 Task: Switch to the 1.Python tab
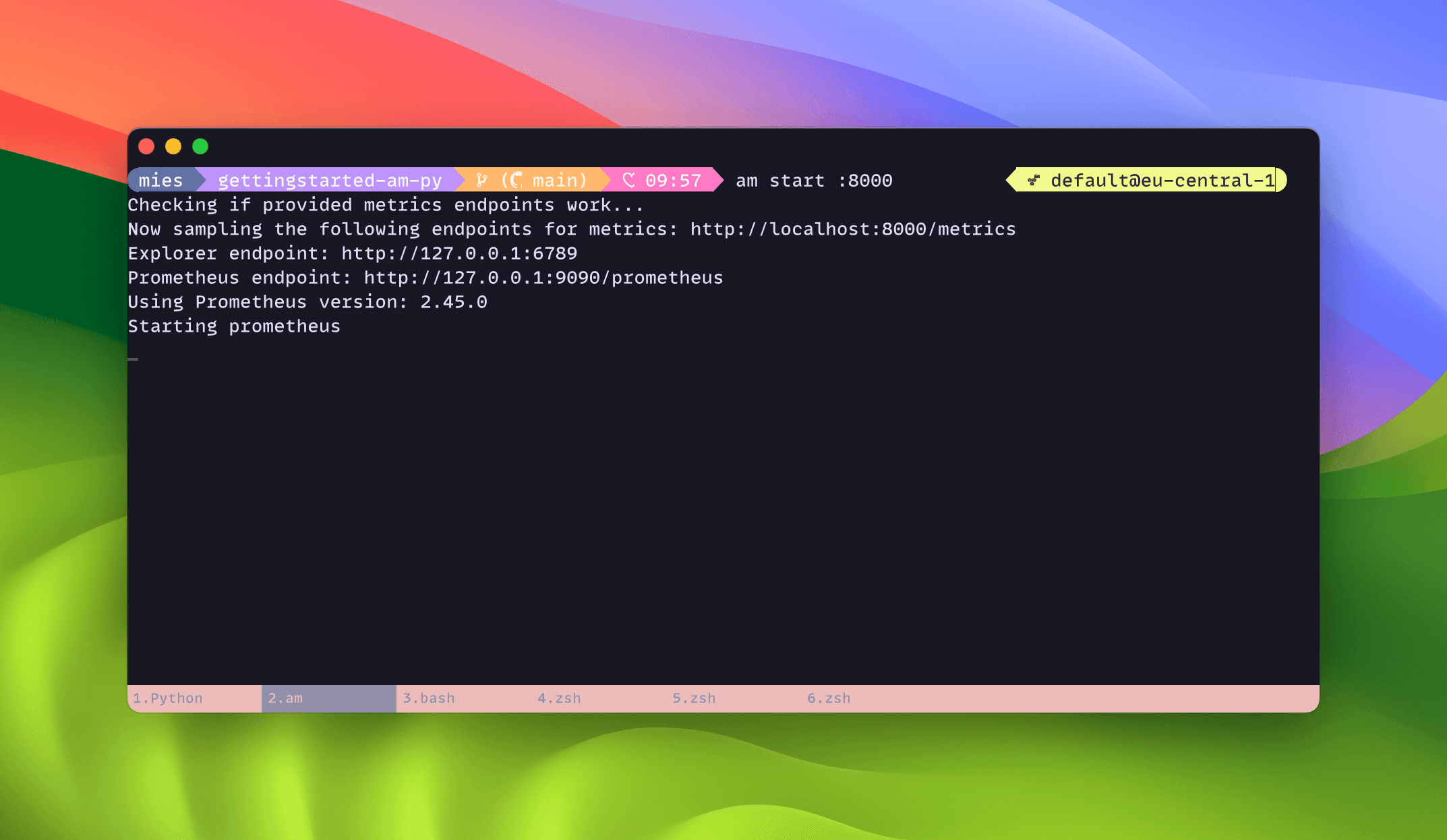point(168,698)
